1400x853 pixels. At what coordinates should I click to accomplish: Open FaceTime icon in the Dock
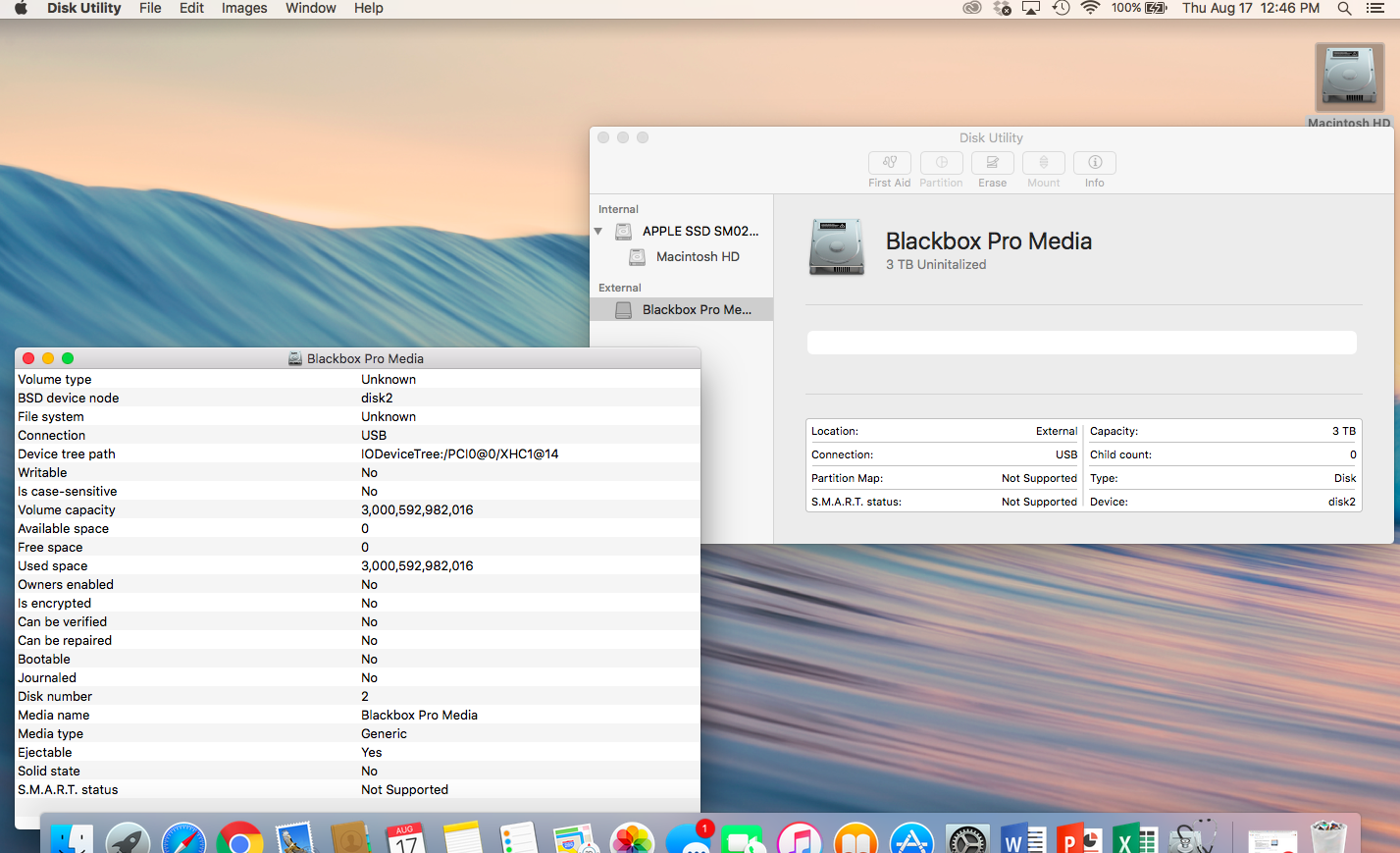[744, 839]
